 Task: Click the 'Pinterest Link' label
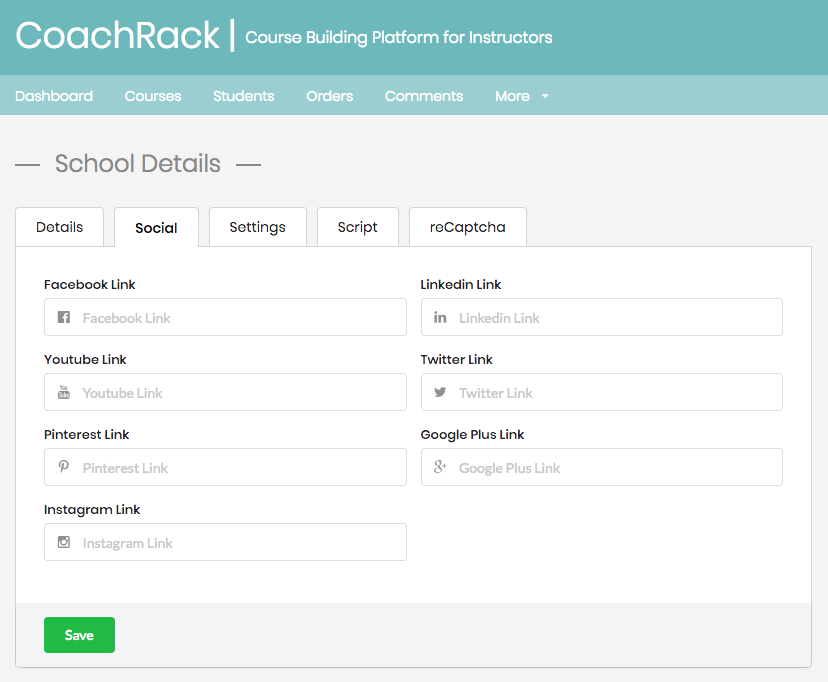tap(87, 434)
